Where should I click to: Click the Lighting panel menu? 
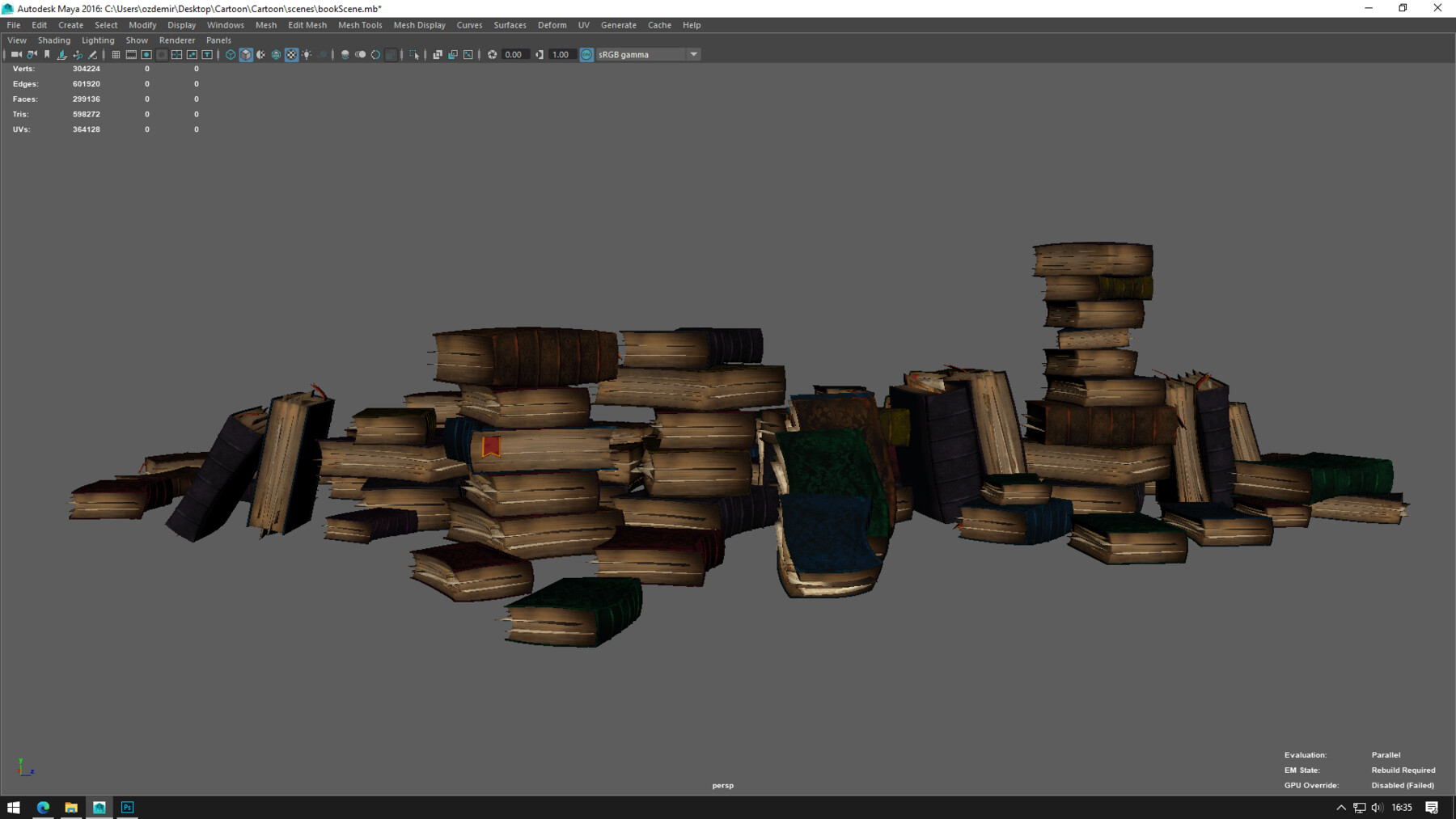click(98, 40)
